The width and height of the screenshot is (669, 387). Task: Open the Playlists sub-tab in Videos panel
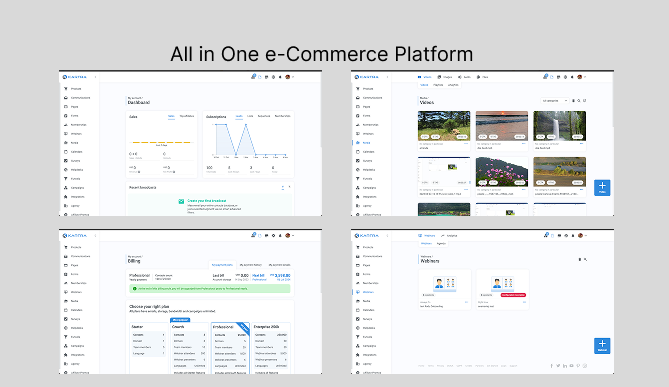[438, 85]
